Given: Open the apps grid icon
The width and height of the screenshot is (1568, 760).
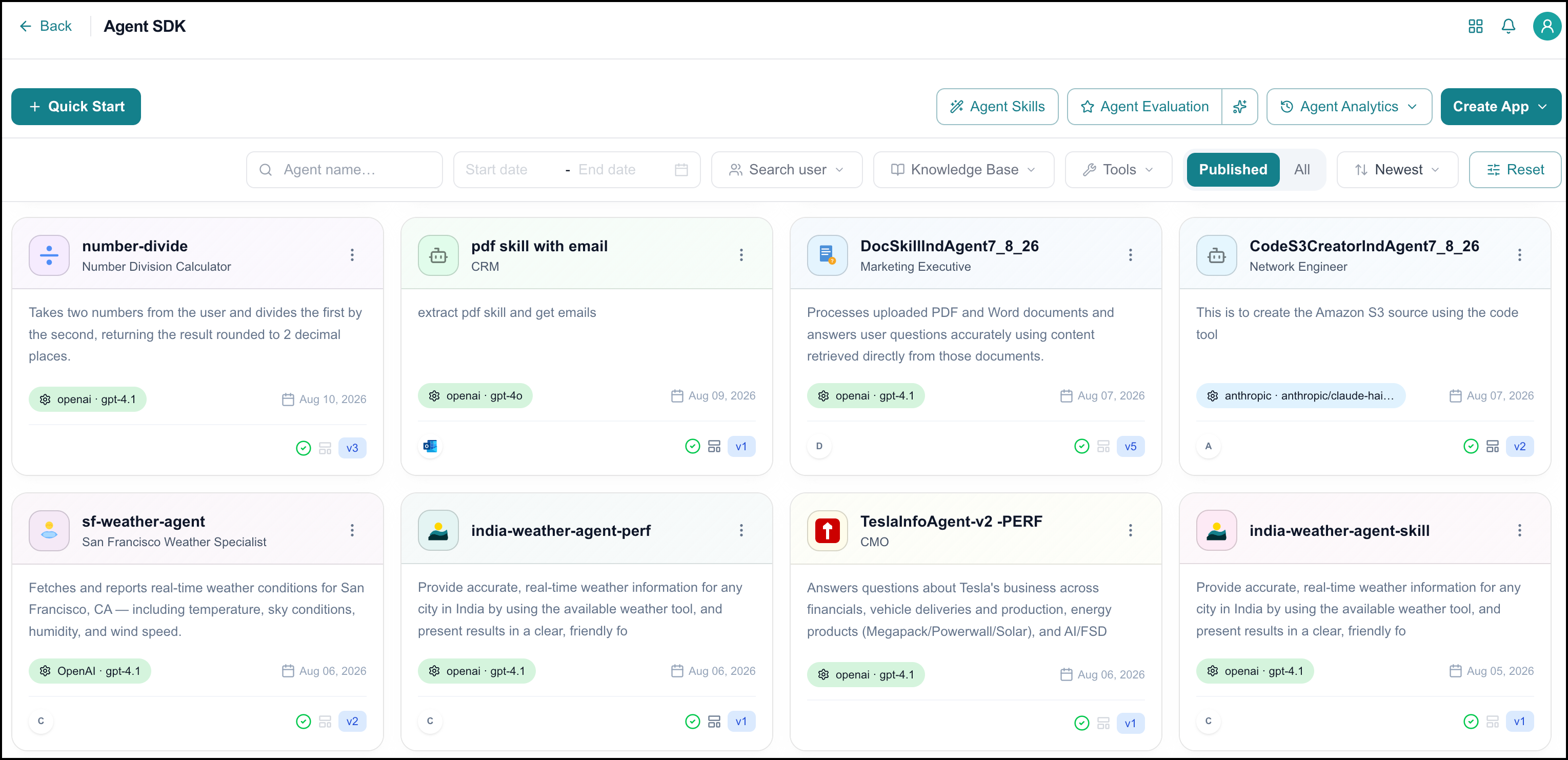Looking at the screenshot, I should click(x=1475, y=26).
